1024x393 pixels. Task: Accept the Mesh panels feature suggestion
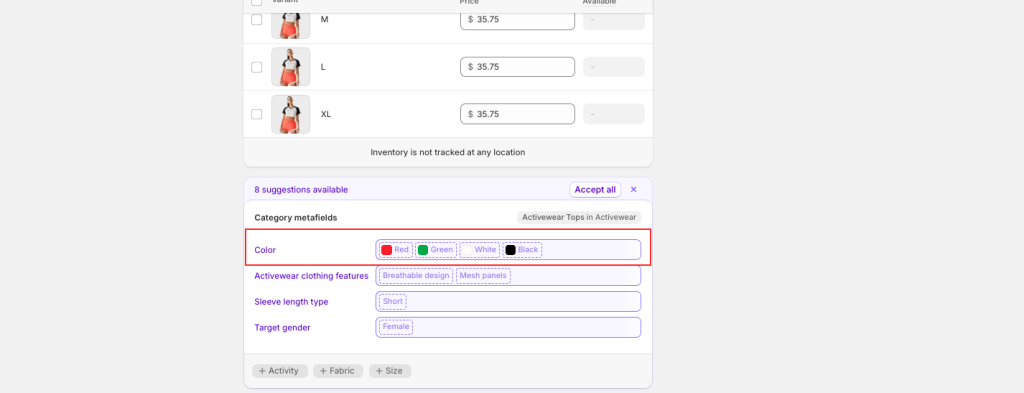(483, 275)
